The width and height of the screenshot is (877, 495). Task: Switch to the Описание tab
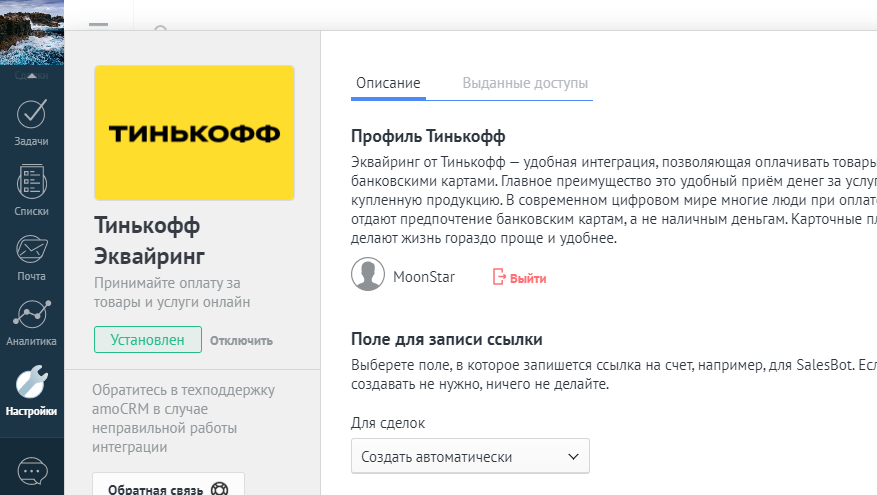tap(388, 83)
